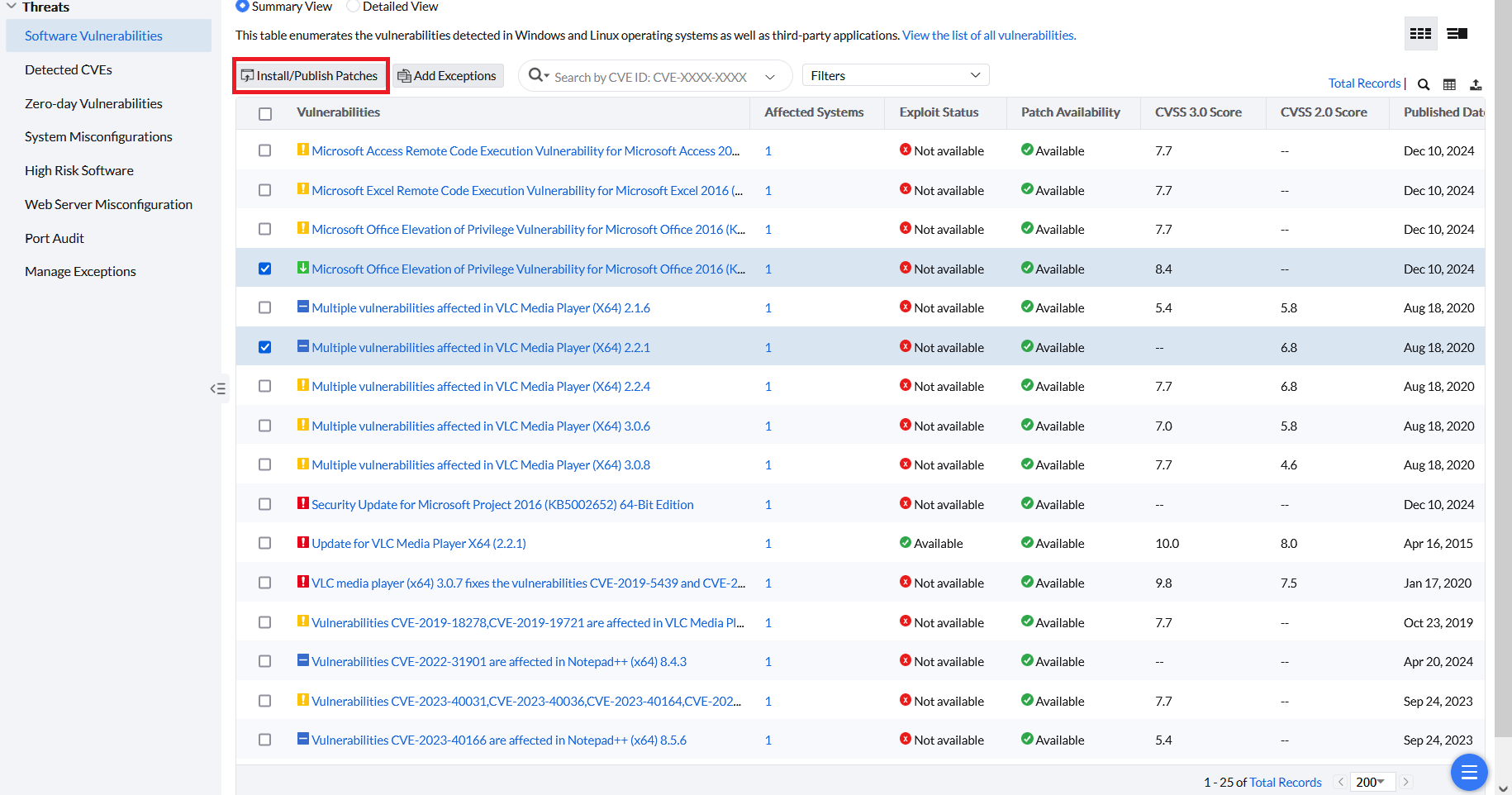Collapse the Threats section
Viewport: 1512px width, 795px height.
pos(12,7)
